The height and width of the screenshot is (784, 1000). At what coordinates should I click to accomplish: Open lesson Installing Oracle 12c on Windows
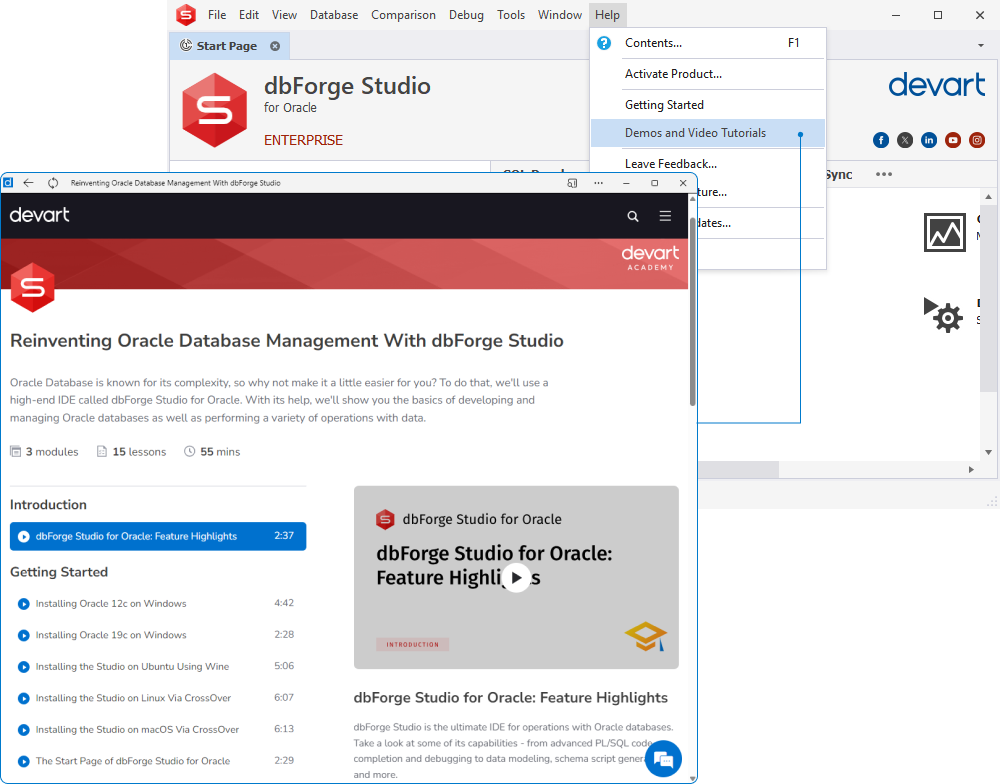pos(158,603)
